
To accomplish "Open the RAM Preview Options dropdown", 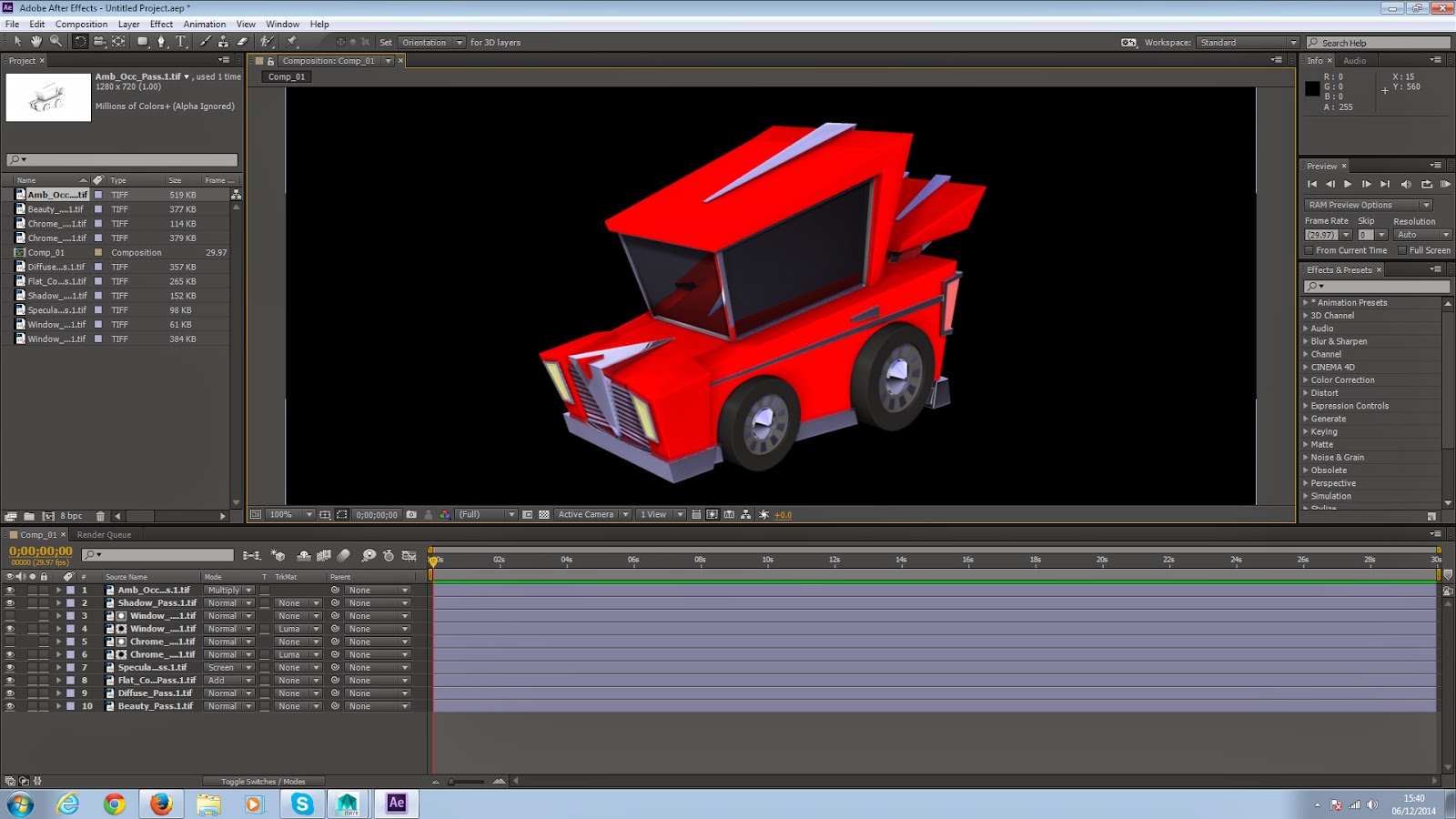I will [x=1369, y=205].
